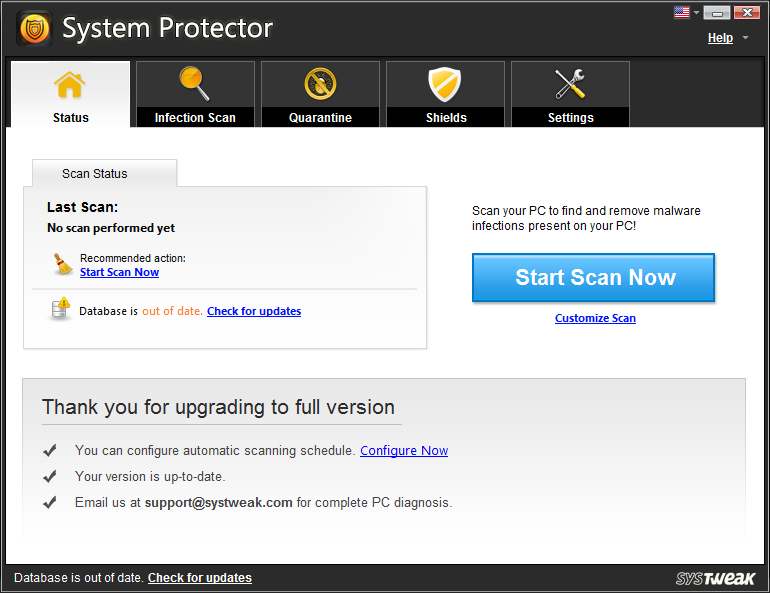
Task: Click the Quarantine bug icon
Action: pyautogui.click(x=320, y=84)
